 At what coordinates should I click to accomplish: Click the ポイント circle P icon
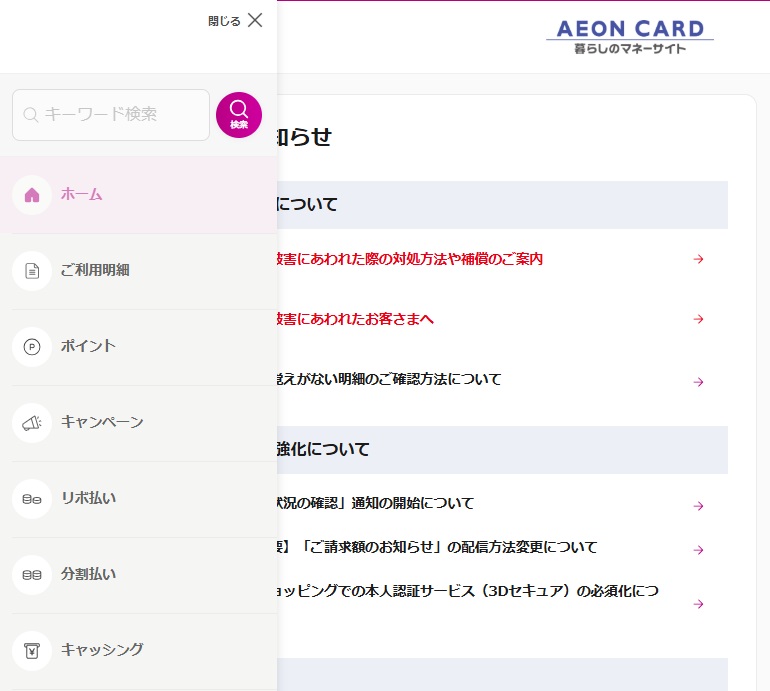coord(32,347)
